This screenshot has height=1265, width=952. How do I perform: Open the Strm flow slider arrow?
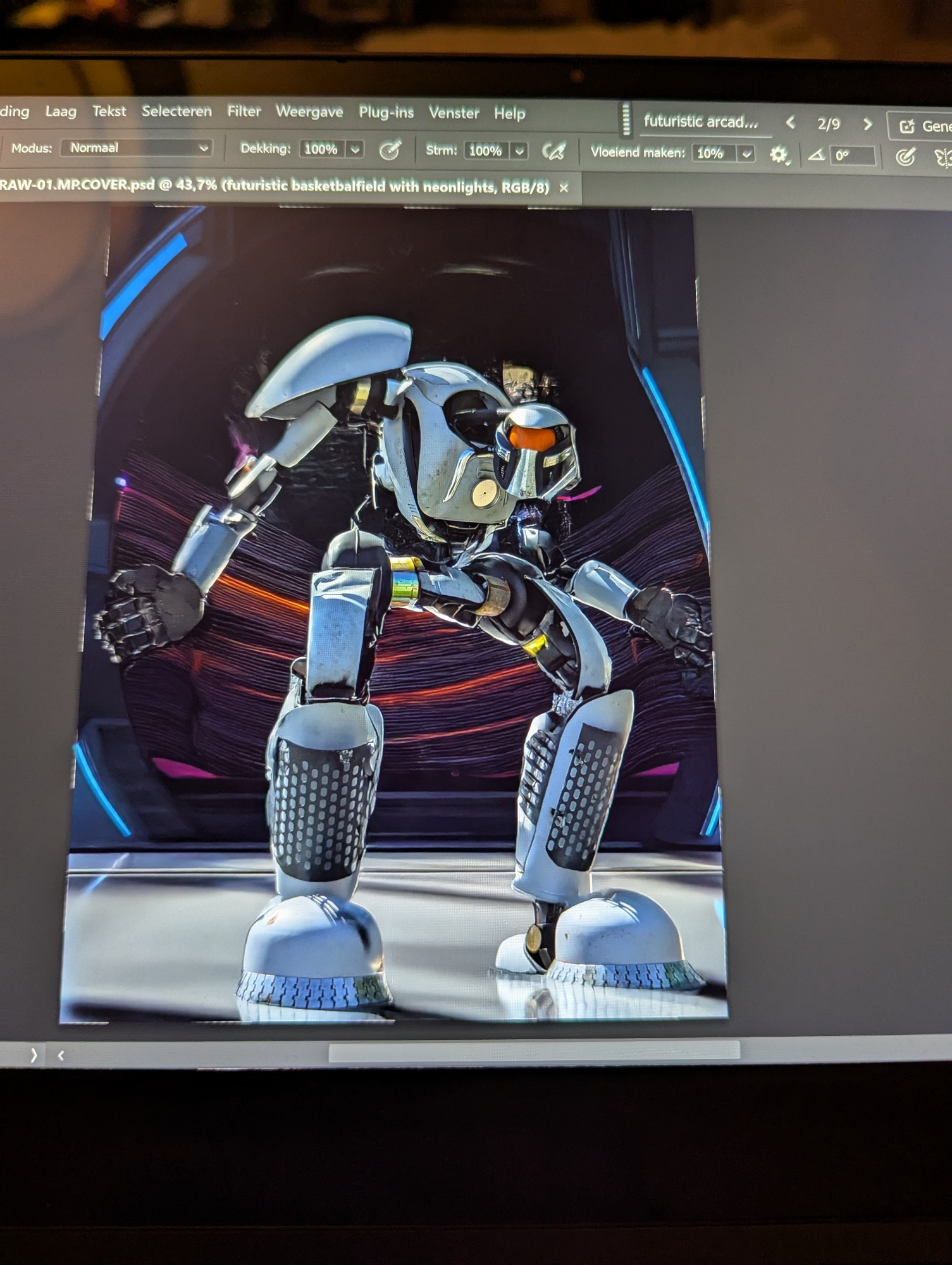(519, 151)
